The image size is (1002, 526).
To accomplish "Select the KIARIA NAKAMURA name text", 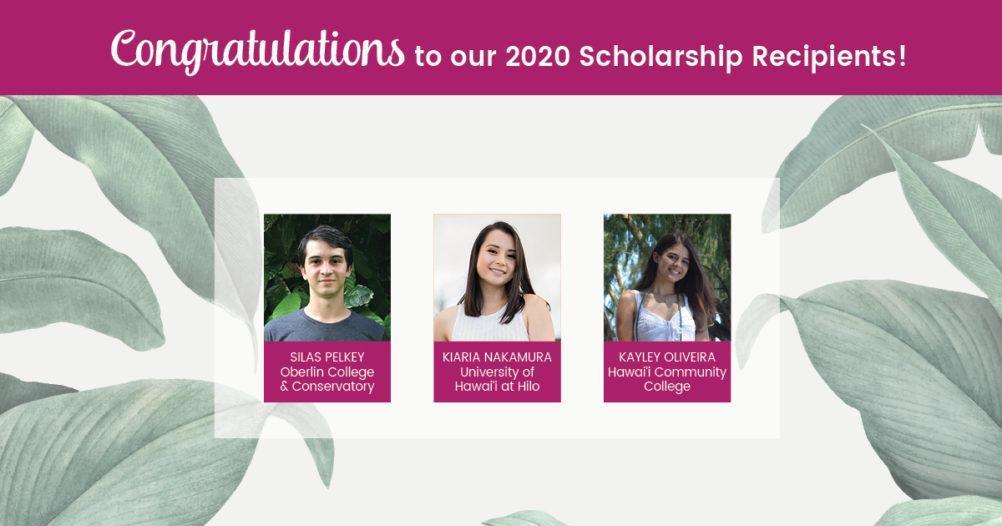I will (497, 357).
